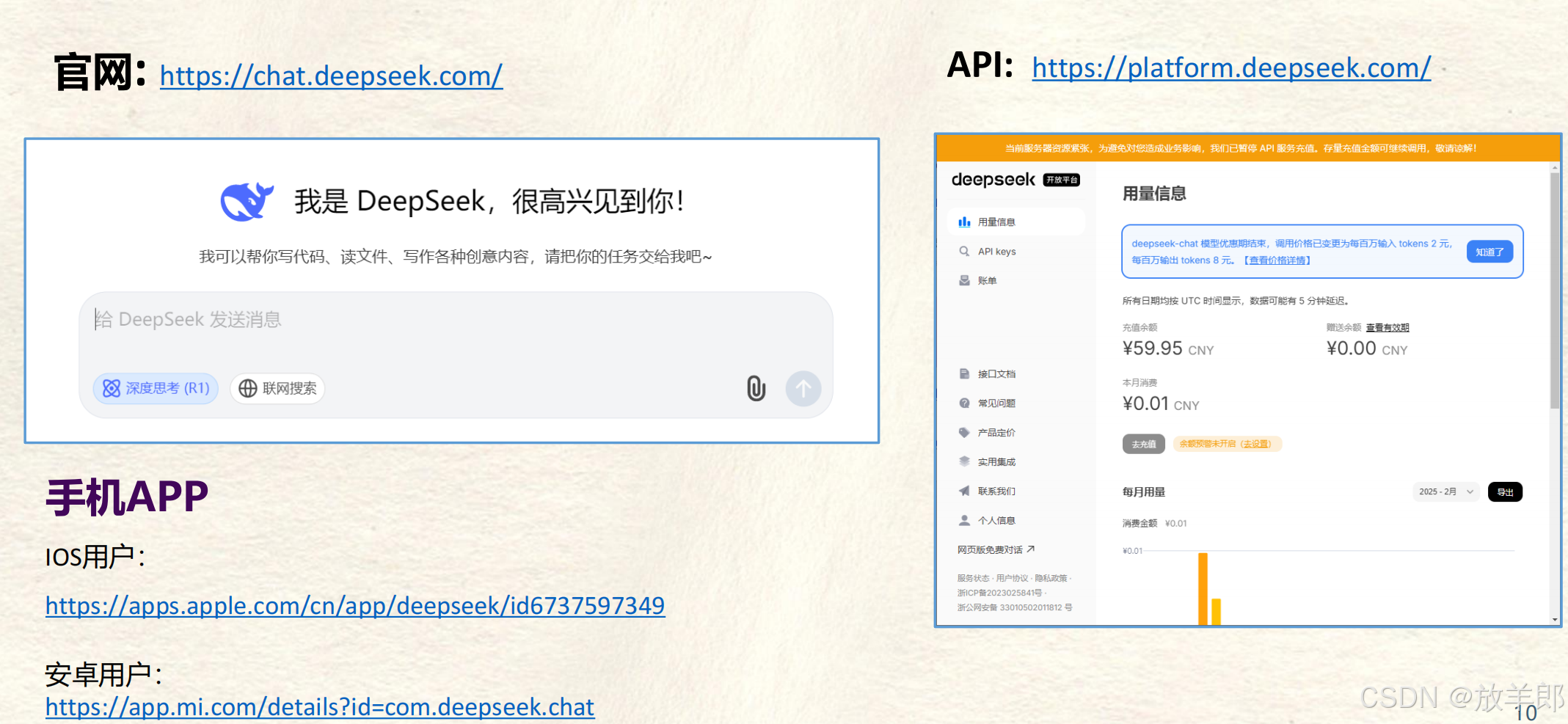Open the chat.deepseek.com official site link
Screen dimensions: 1568x724
click(x=331, y=76)
